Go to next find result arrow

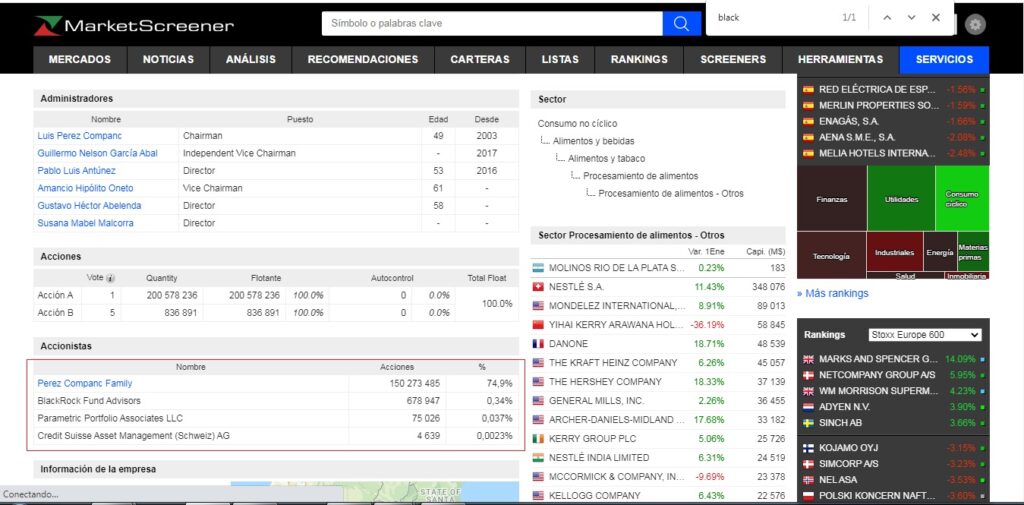point(911,17)
